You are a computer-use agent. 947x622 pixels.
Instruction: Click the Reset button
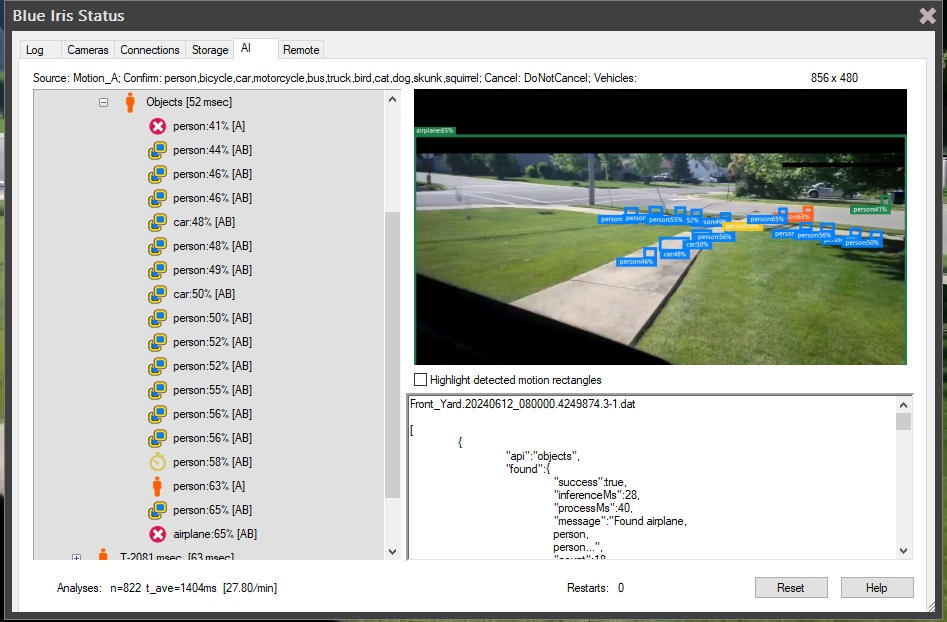click(x=791, y=588)
